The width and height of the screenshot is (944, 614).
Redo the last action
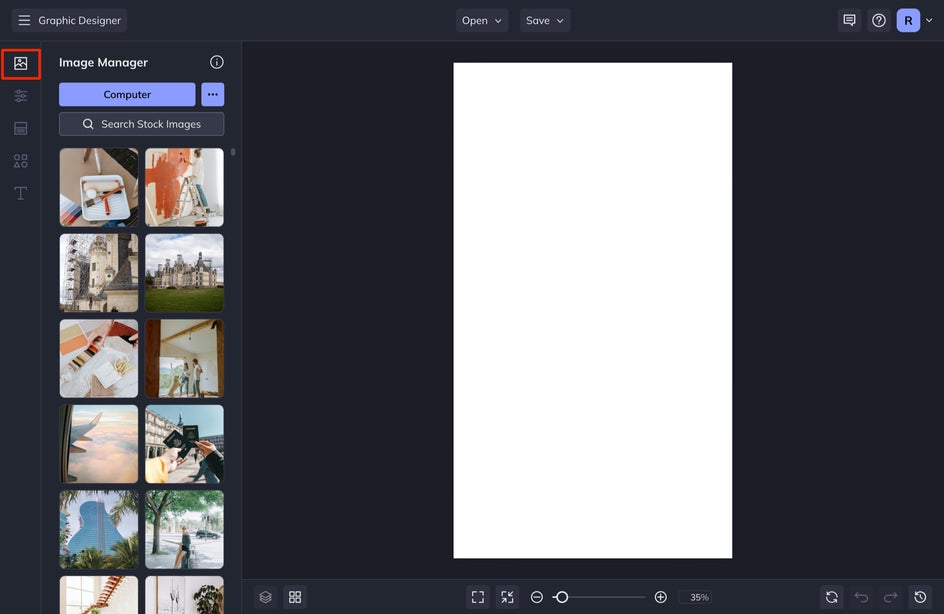pos(890,597)
